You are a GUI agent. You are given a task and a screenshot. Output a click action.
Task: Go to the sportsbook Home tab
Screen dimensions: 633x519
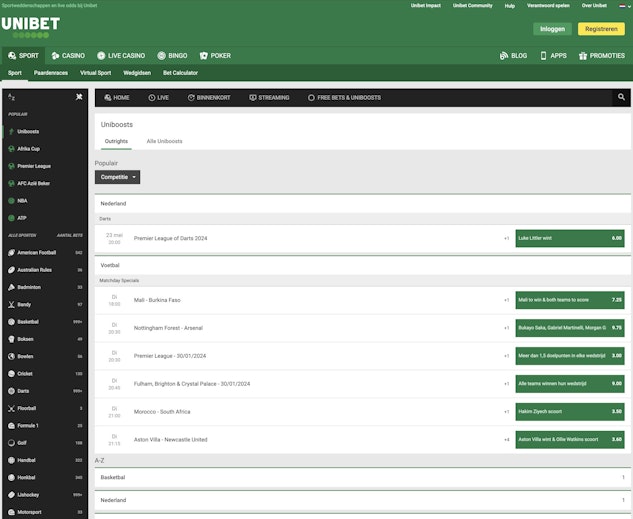117,98
